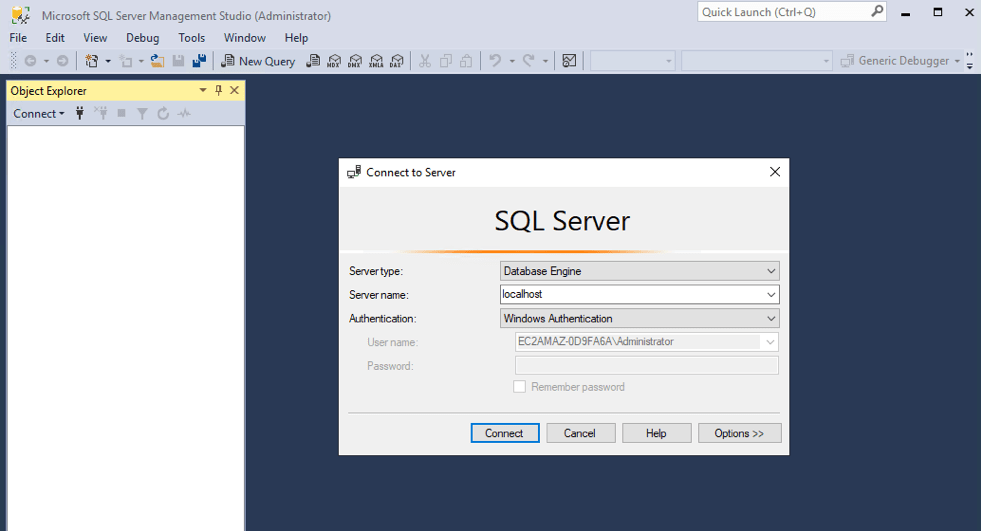Click the Open File folder icon

(157, 61)
